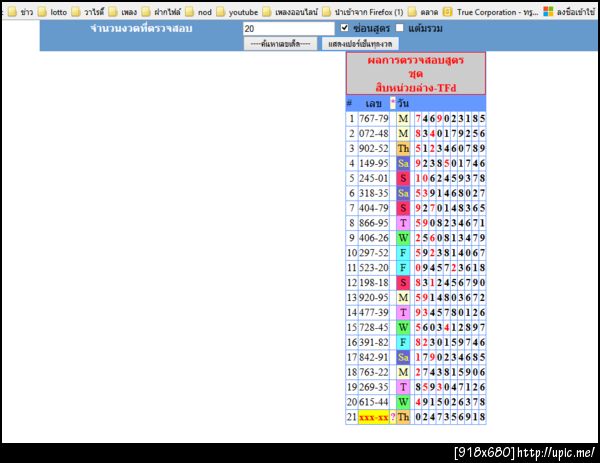Click the number 763-22 in row 18

point(374,372)
